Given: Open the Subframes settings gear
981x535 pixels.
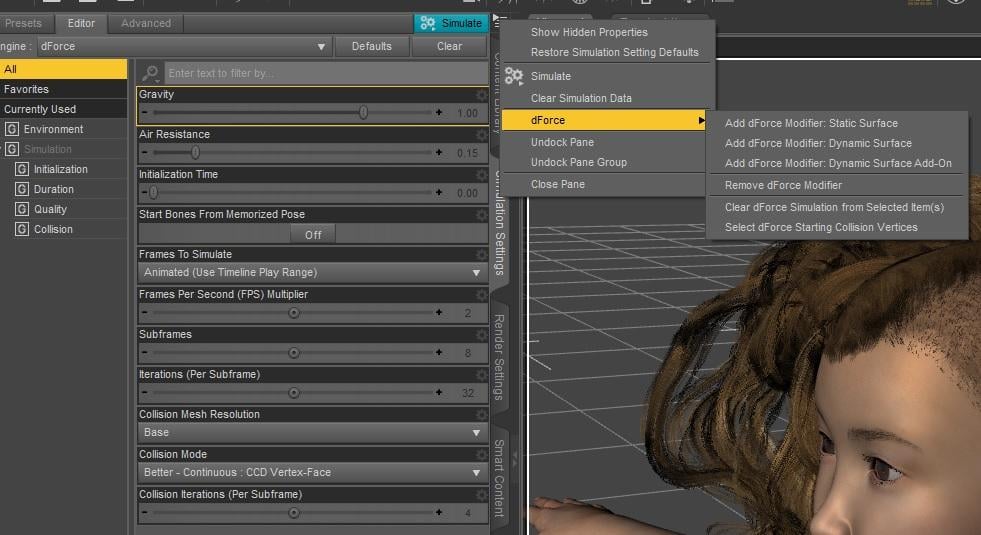Looking at the screenshot, I should point(481,335).
